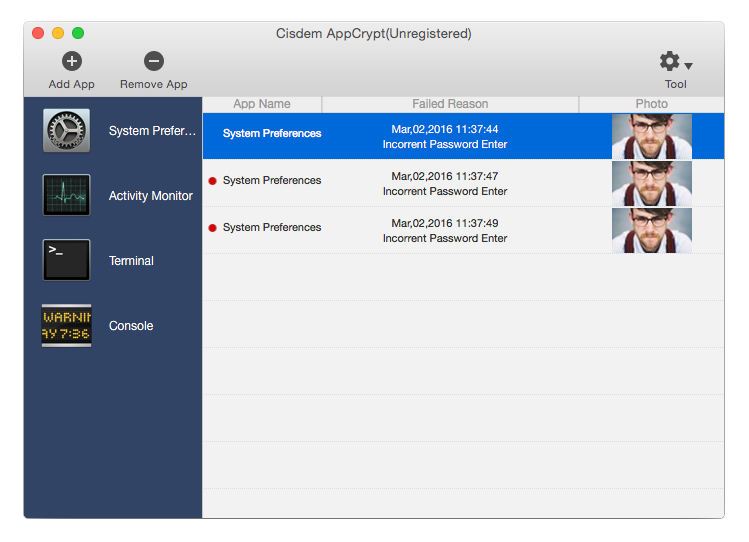Click the Console label in sidebar
749x542 pixels.
coord(131,326)
